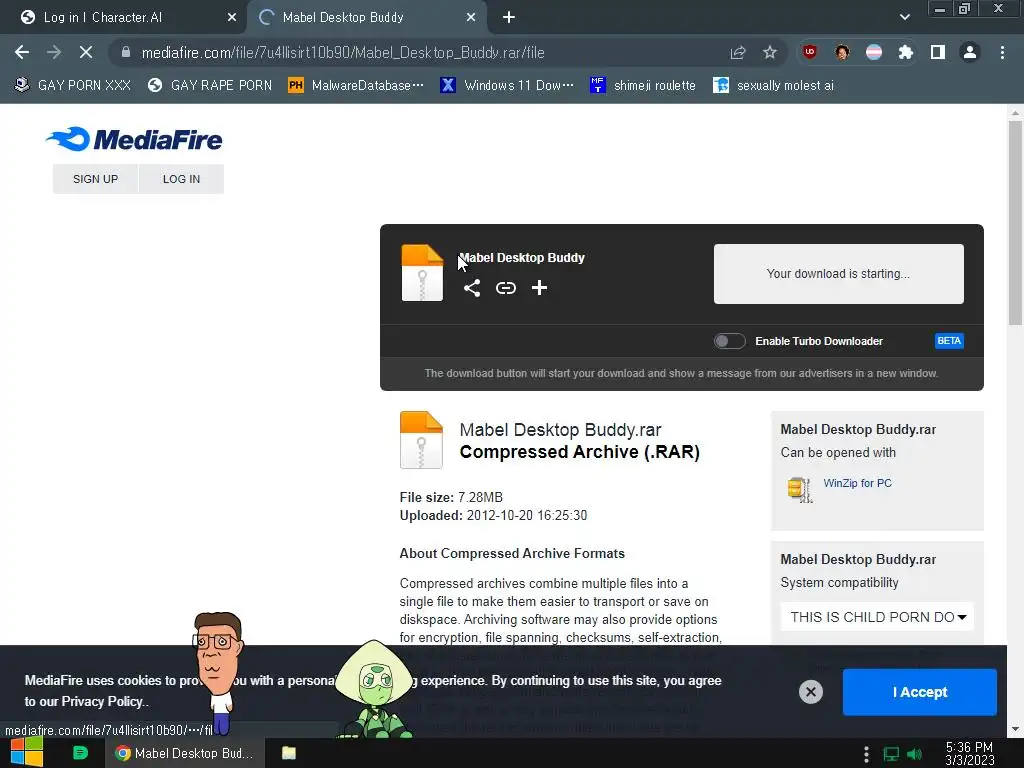This screenshot has width=1024, height=768.
Task: Click the scrollbar down arrow
Action: 1016,729
